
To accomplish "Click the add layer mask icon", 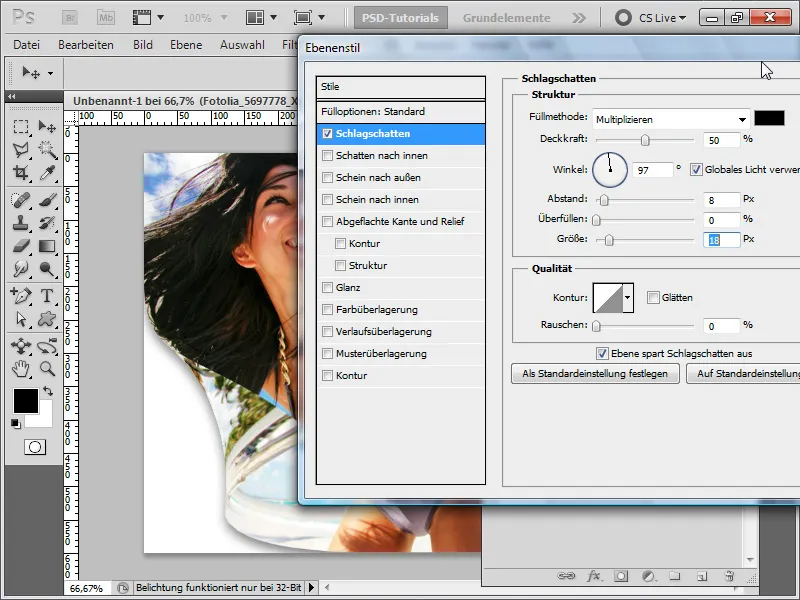I will click(x=621, y=576).
